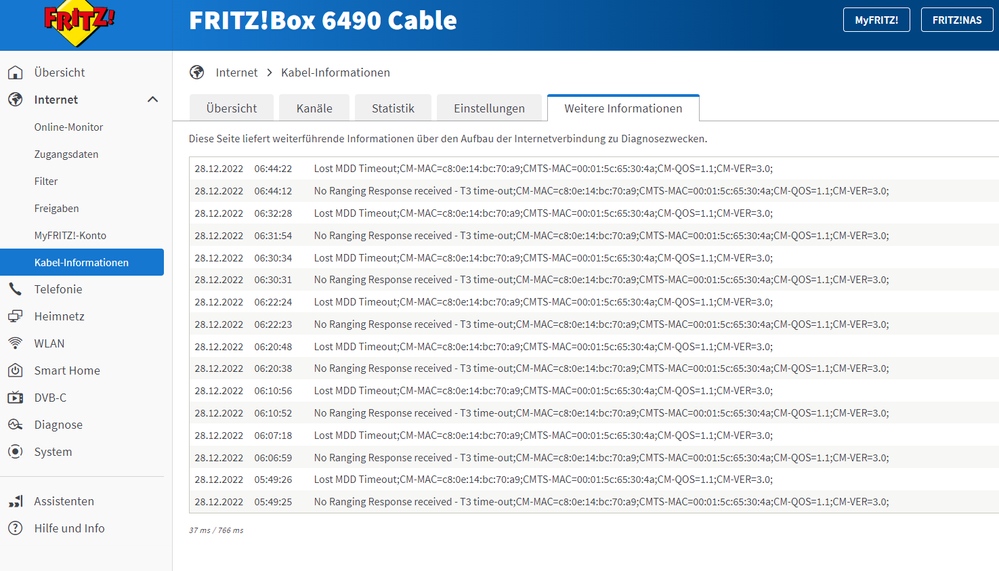Click the WLAN wifi icon

click(15, 343)
